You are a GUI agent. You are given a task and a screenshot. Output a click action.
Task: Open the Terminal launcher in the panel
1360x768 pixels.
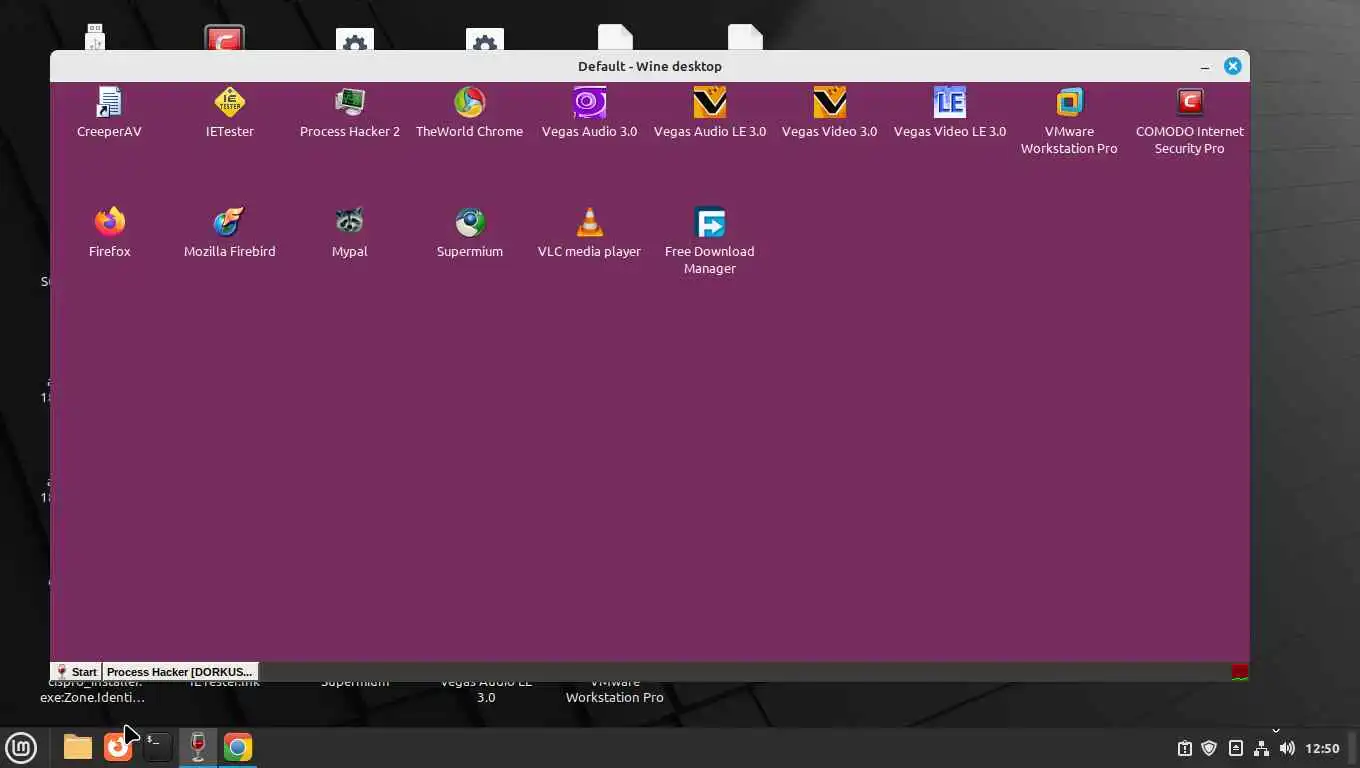pyautogui.click(x=157, y=747)
